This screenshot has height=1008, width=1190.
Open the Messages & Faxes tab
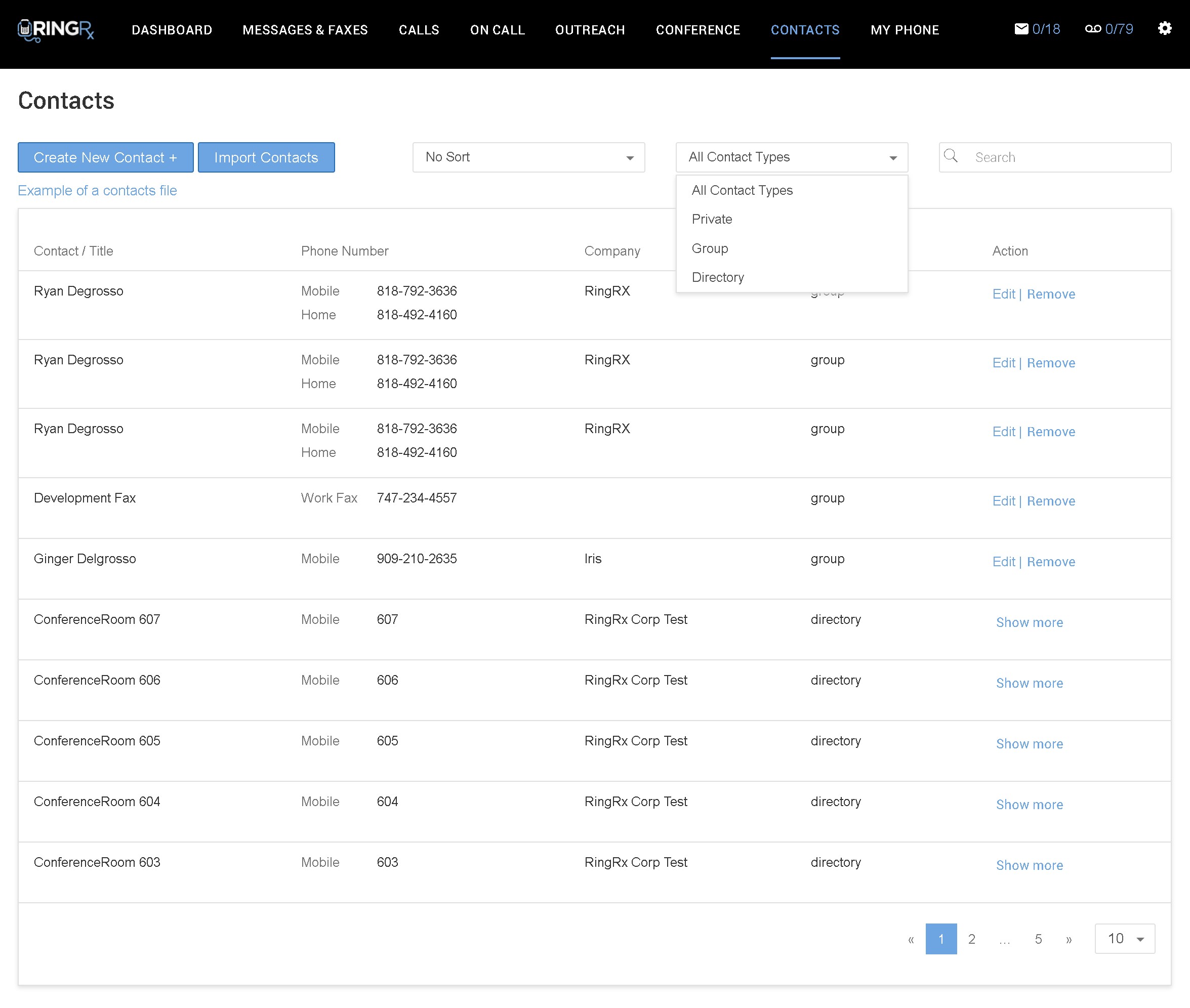pyautogui.click(x=305, y=30)
